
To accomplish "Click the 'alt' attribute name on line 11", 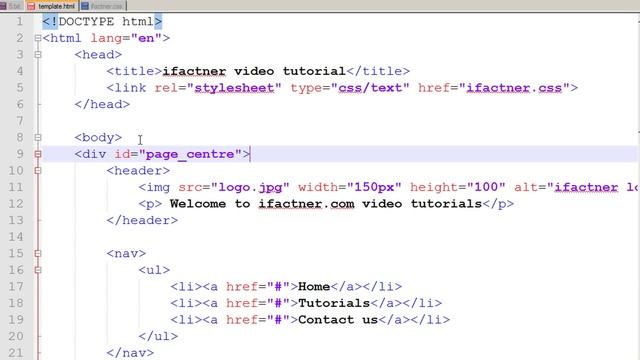I will 526,187.
